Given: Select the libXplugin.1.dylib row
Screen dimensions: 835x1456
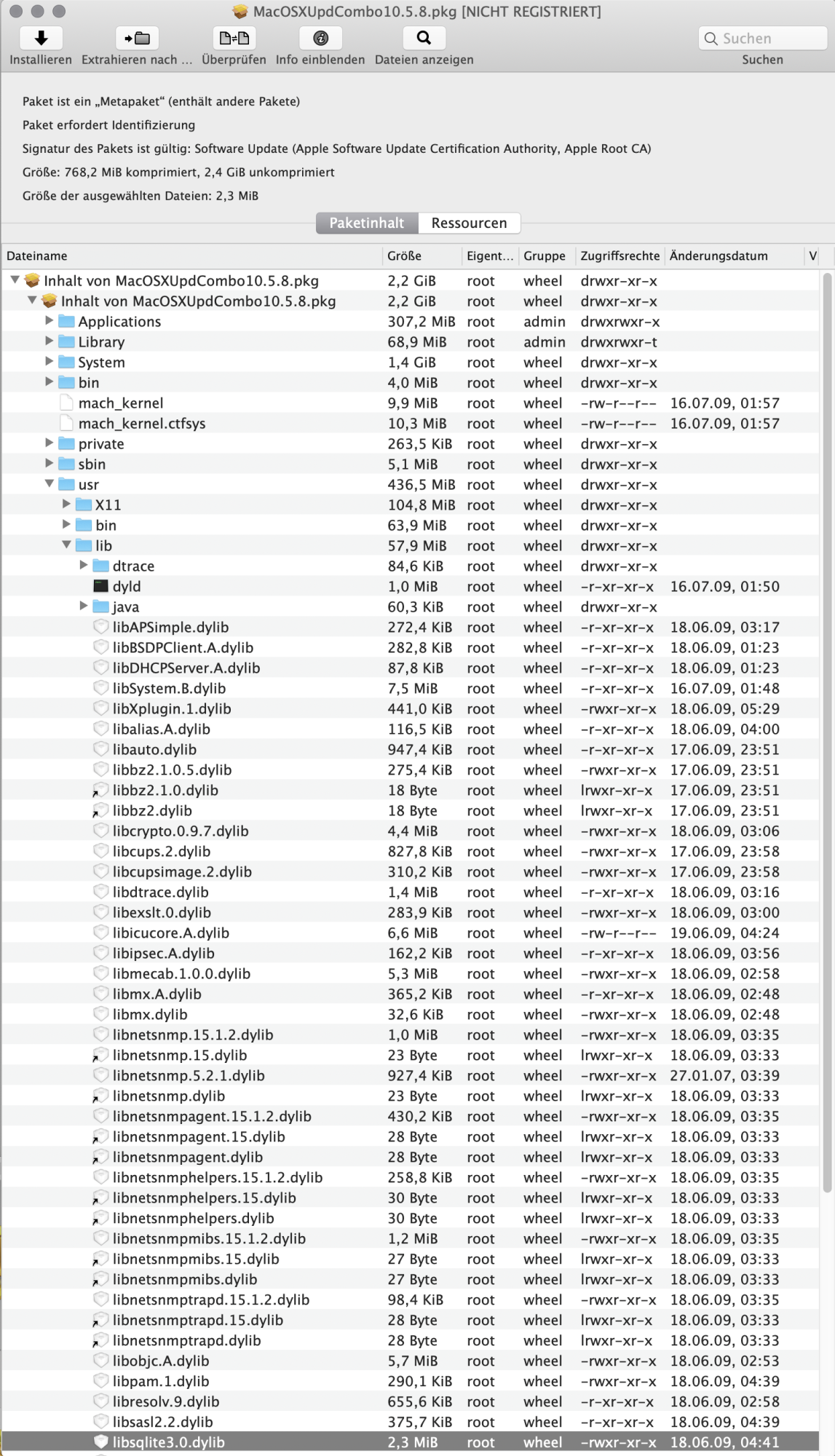Looking at the screenshot, I should (411, 708).
